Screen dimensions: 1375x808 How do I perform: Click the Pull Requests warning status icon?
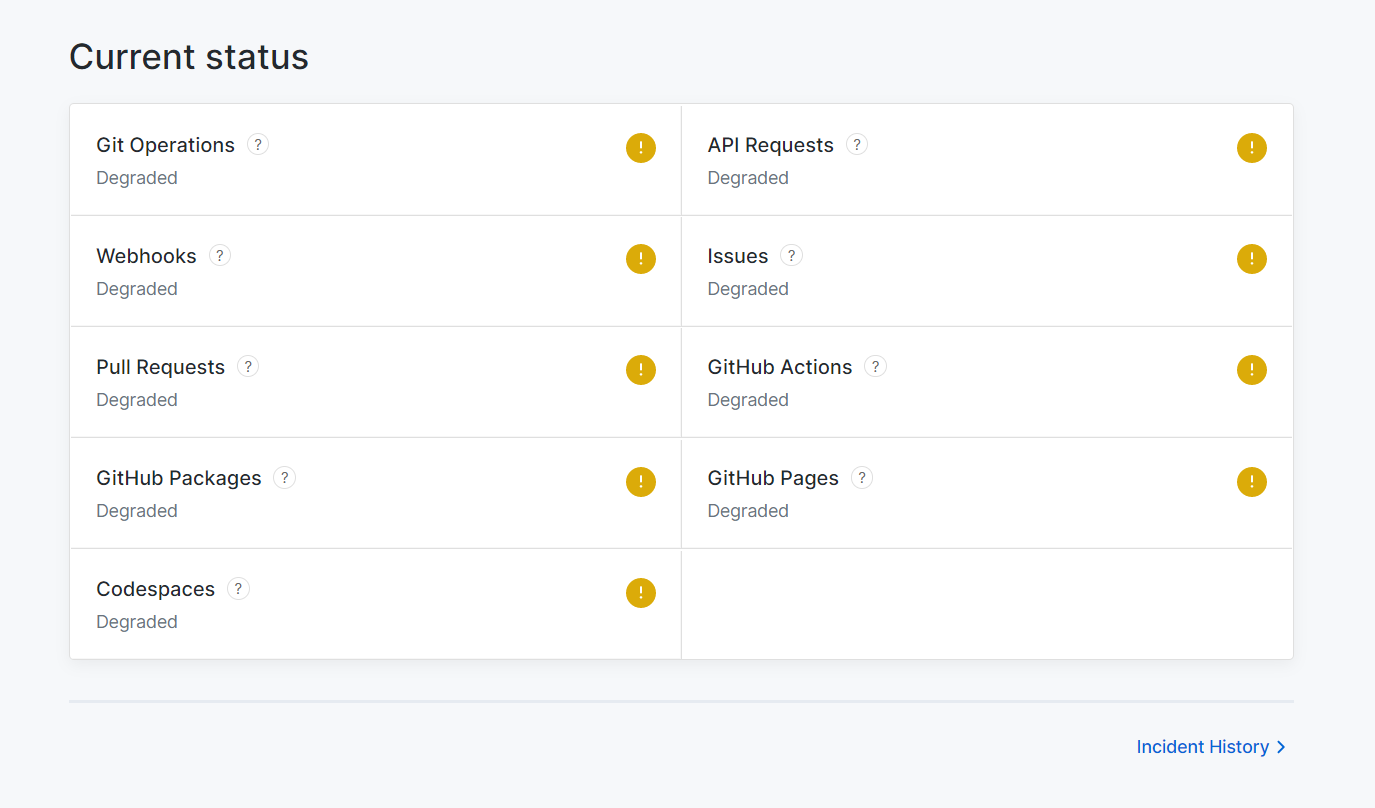point(641,370)
